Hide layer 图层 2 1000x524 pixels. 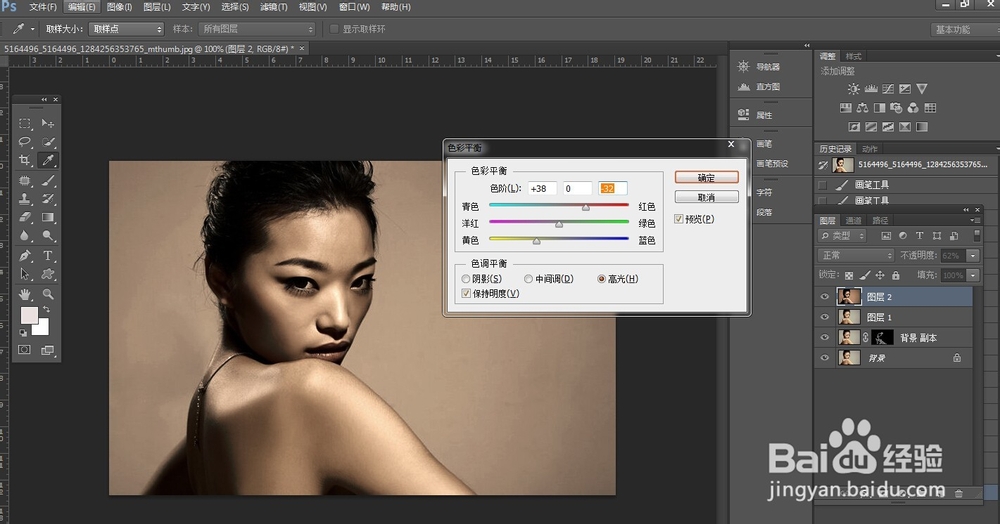825,296
